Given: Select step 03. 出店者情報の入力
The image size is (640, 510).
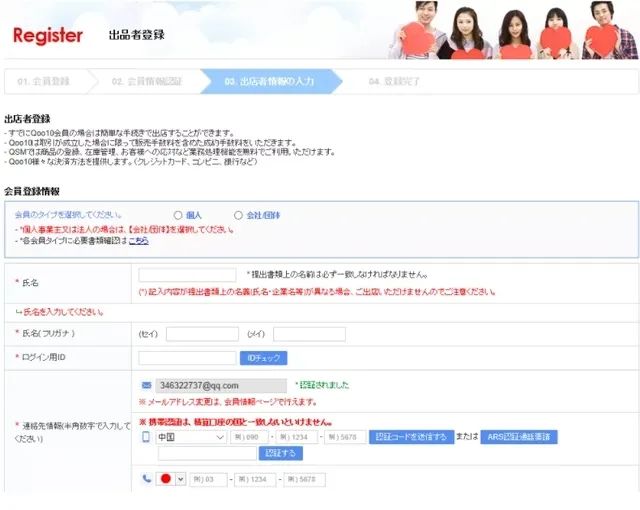Looking at the screenshot, I should (269, 81).
